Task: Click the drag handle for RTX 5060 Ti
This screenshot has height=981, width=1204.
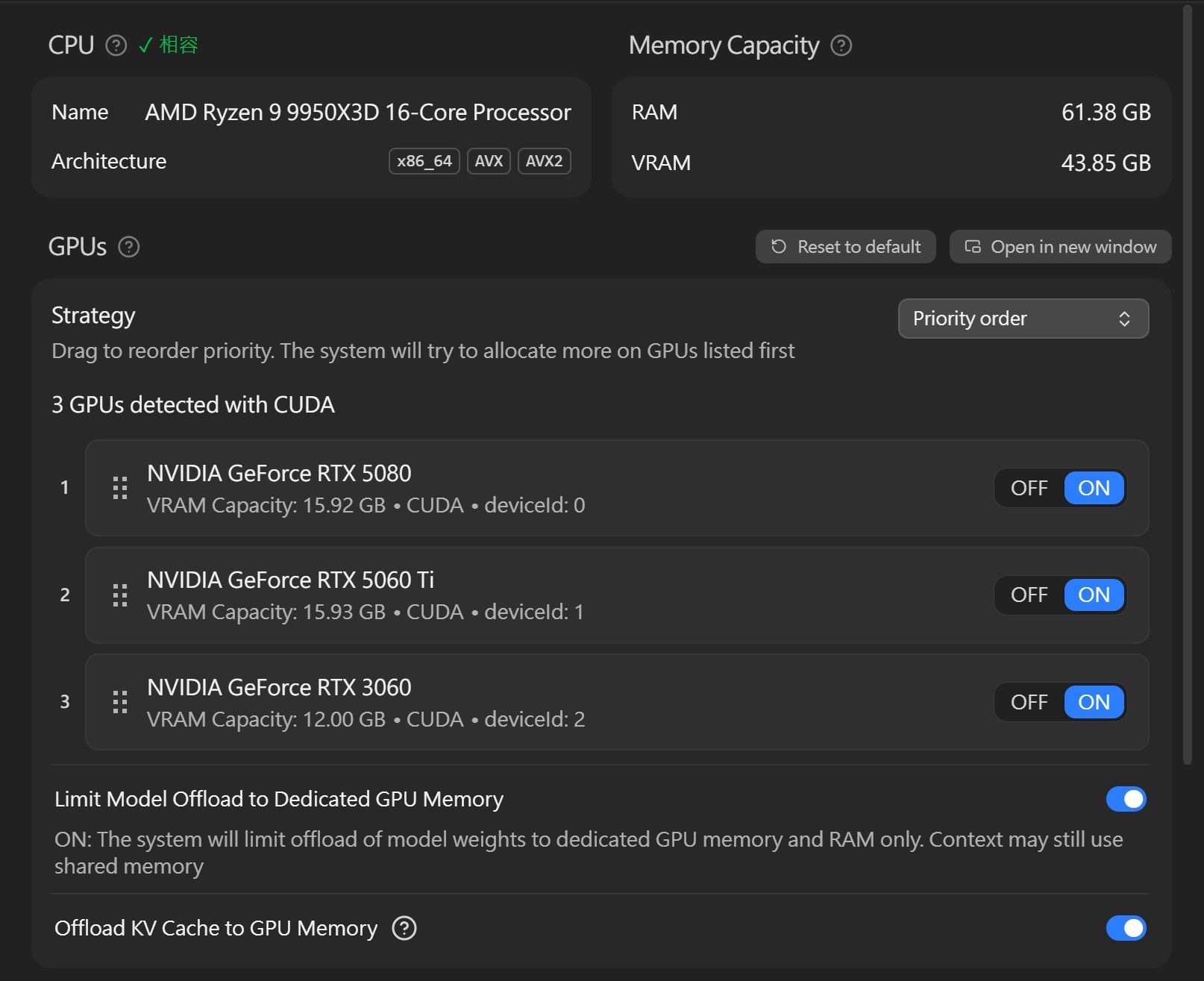Action: click(120, 595)
